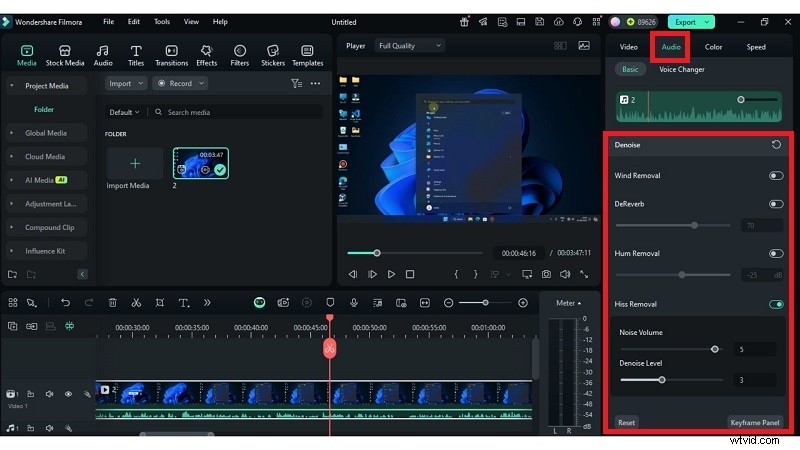This screenshot has height=450, width=800.
Task: Click the Reset button
Action: 626,423
